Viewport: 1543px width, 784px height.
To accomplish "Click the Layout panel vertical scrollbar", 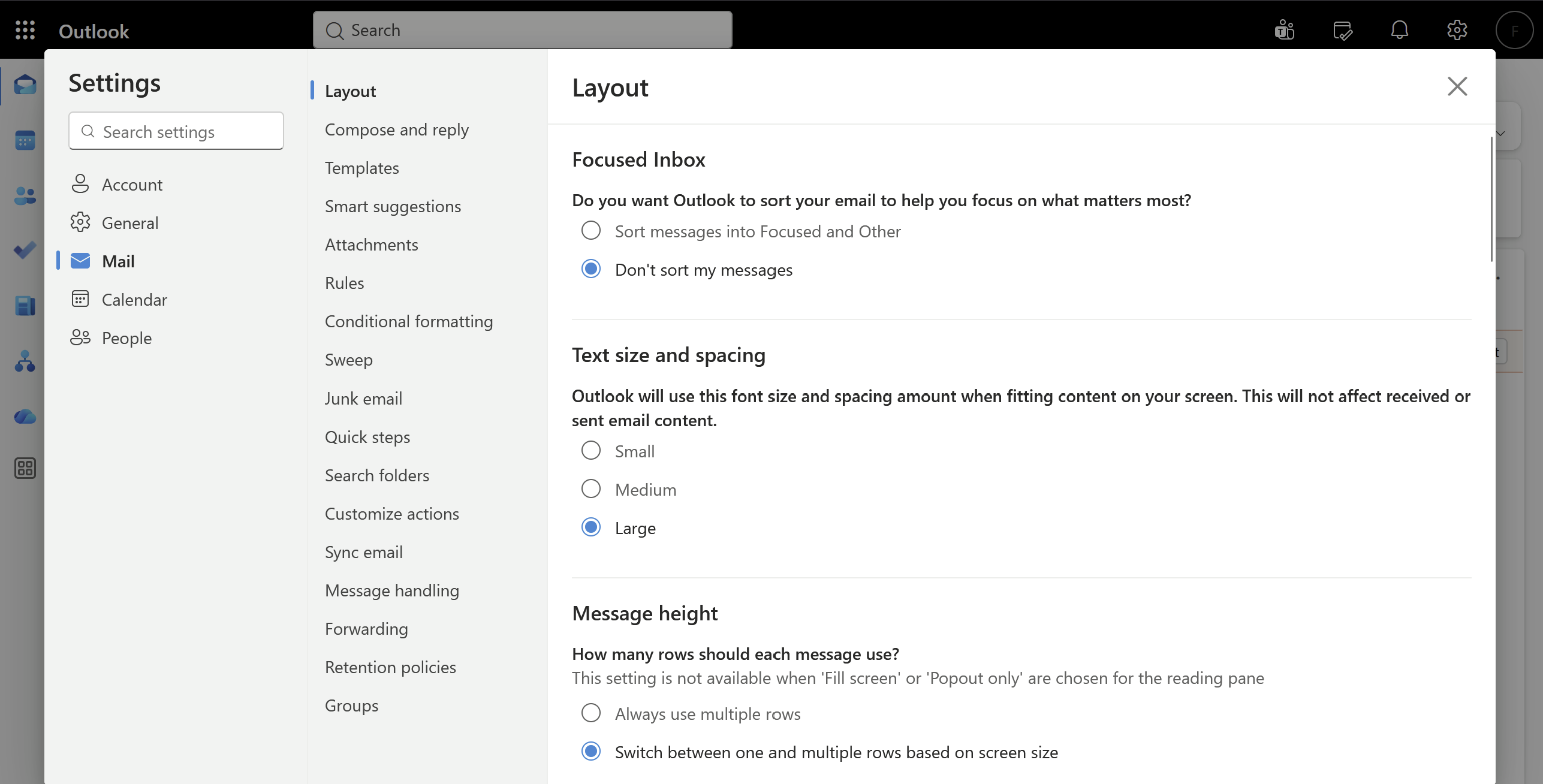I will point(1491,199).
